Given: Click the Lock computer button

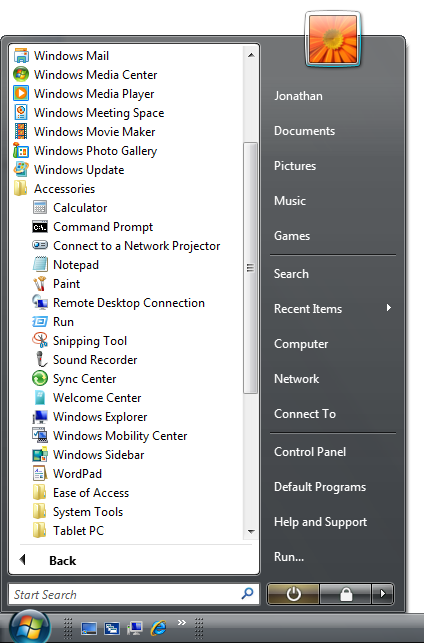Looking at the screenshot, I should tap(346, 593).
